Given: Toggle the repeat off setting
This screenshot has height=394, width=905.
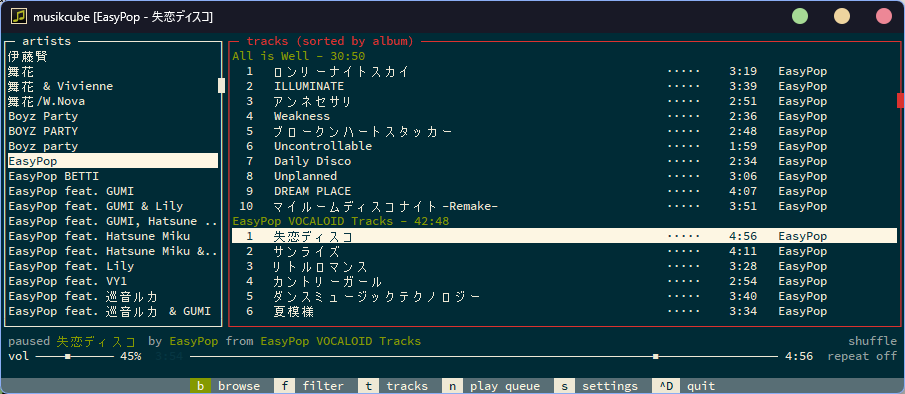Looking at the screenshot, I should (x=862, y=356).
